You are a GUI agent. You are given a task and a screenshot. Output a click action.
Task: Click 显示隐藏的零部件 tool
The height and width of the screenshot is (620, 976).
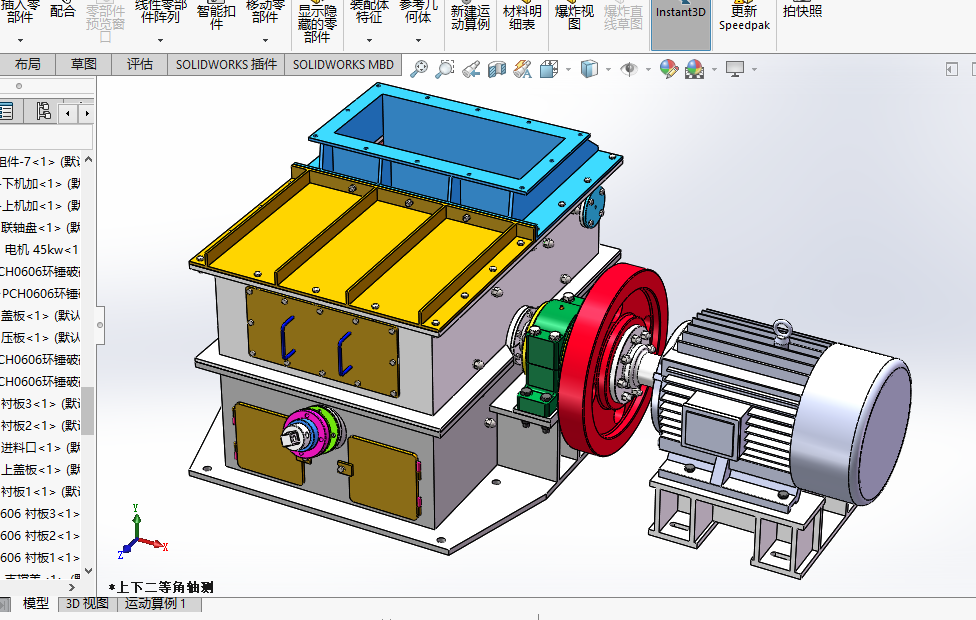coord(317,23)
